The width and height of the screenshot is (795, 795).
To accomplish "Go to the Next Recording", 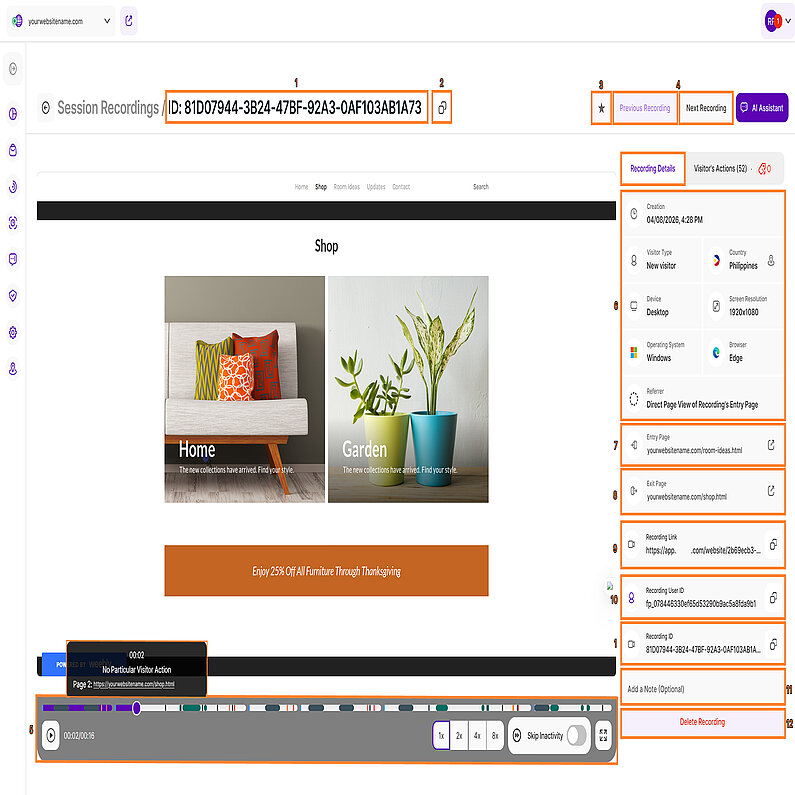I will coord(705,108).
